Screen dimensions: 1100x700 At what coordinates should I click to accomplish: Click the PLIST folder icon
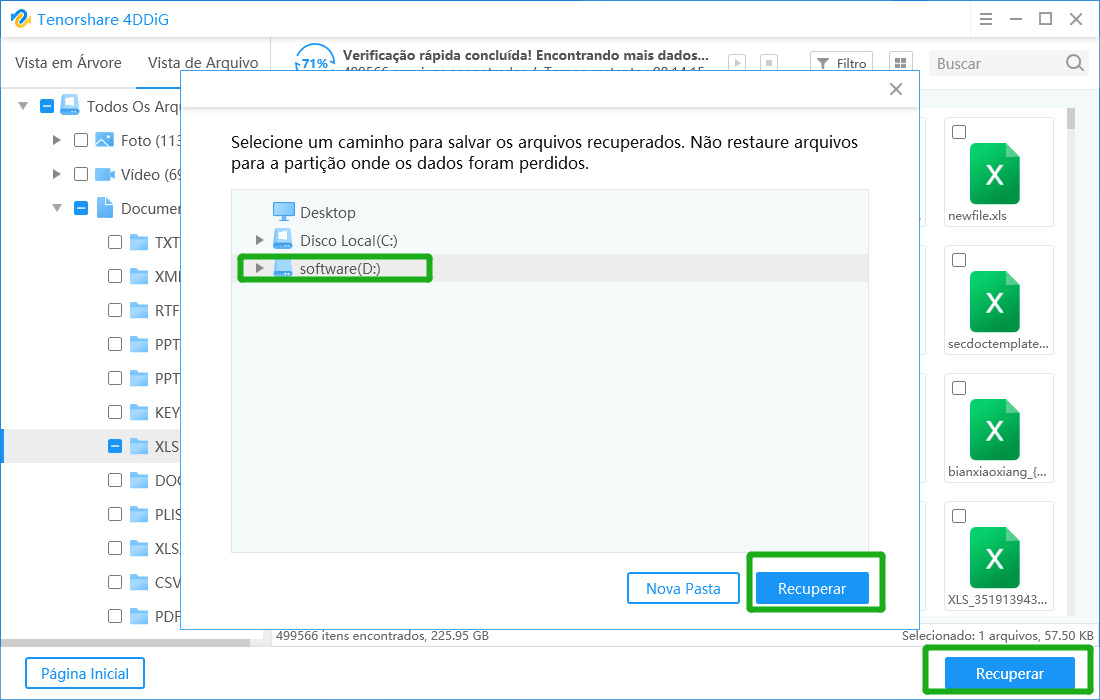[139, 514]
